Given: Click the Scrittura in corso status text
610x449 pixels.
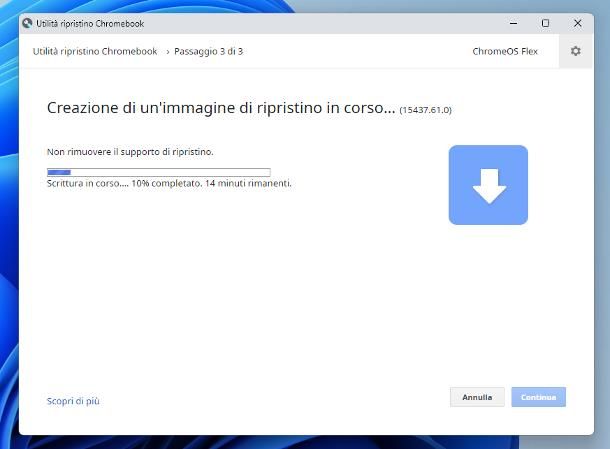Looking at the screenshot, I should point(169,183).
